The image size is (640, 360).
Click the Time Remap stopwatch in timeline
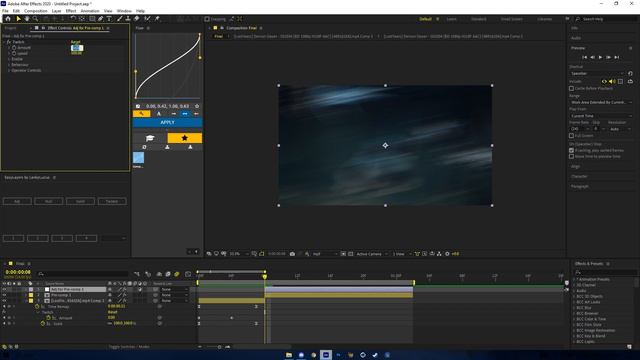(37, 307)
